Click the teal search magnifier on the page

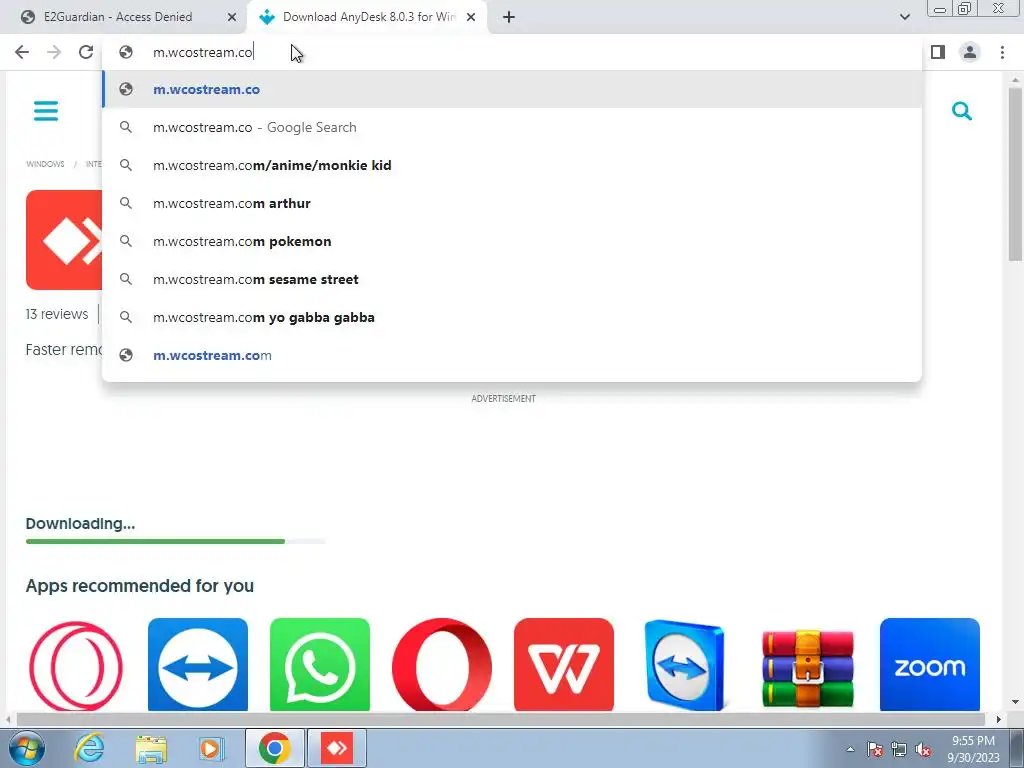point(961,111)
